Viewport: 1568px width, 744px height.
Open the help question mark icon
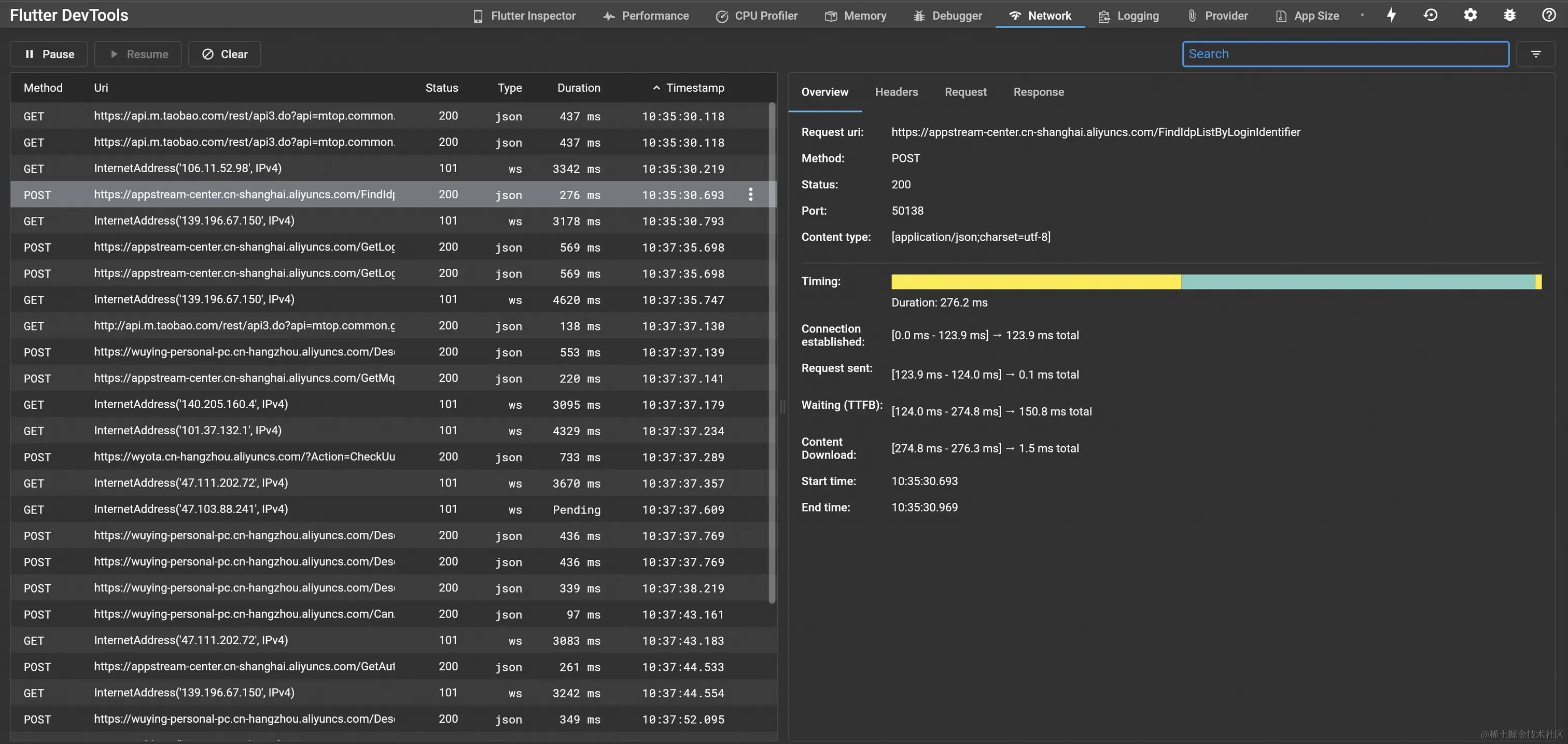1548,15
